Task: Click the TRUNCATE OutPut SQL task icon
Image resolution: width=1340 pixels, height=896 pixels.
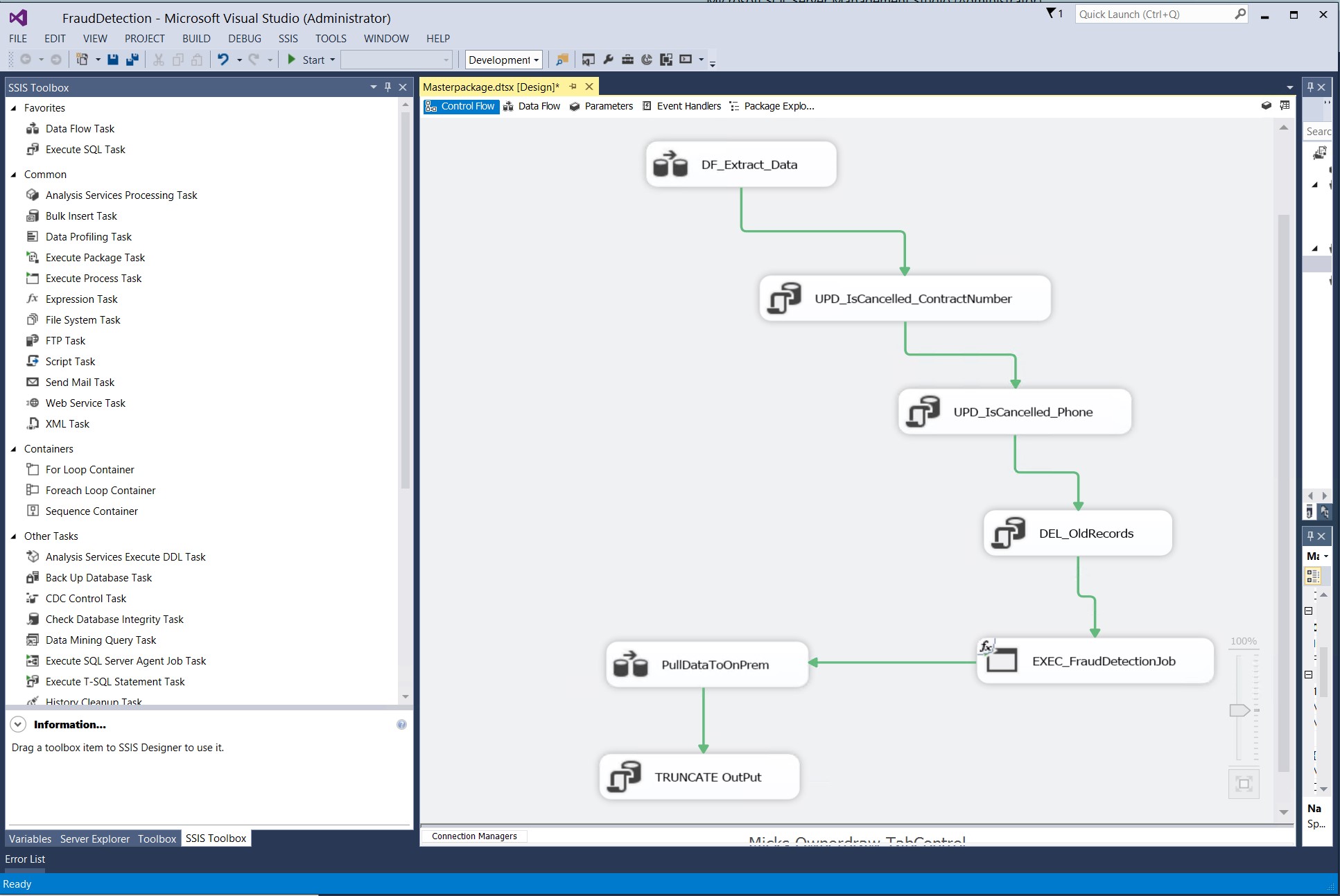Action: [x=624, y=777]
